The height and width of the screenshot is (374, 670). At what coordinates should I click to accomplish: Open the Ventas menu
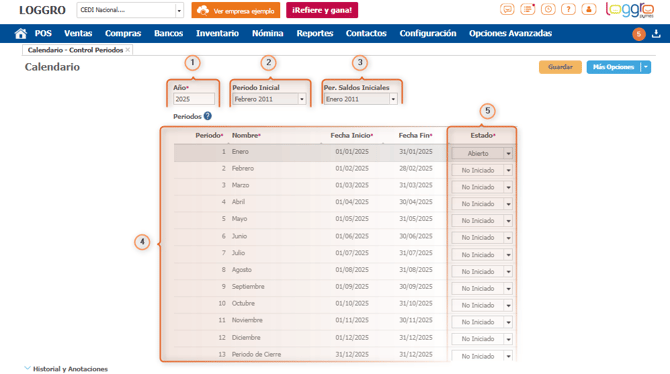[x=78, y=33]
